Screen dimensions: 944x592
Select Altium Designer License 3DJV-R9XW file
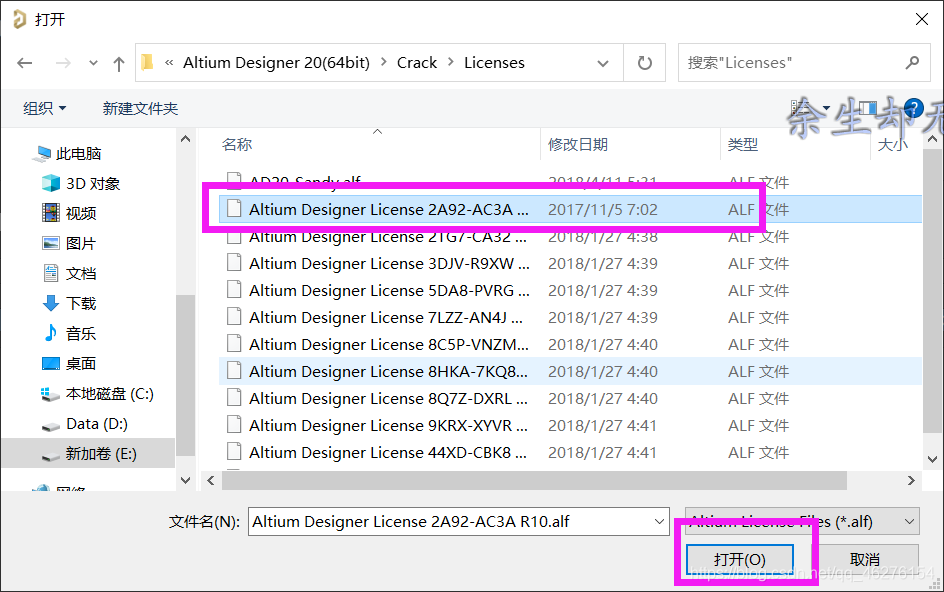570,263
